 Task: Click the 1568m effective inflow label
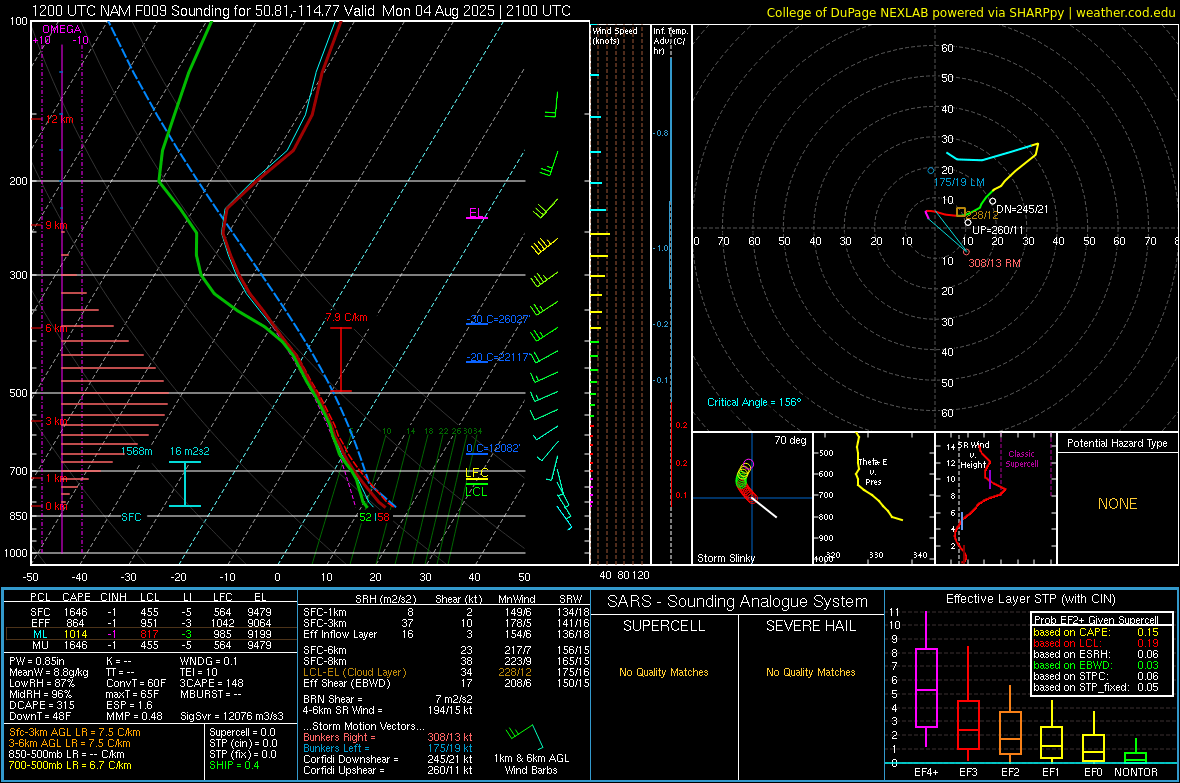(137, 452)
